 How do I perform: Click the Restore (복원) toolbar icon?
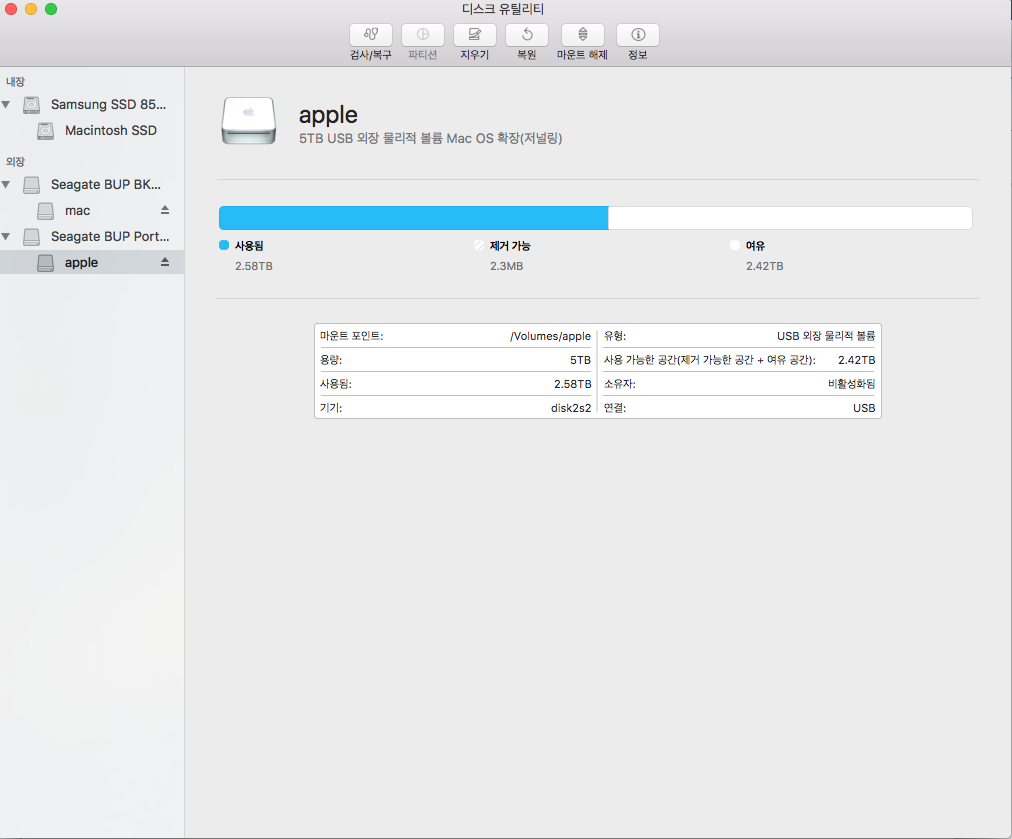coord(526,35)
